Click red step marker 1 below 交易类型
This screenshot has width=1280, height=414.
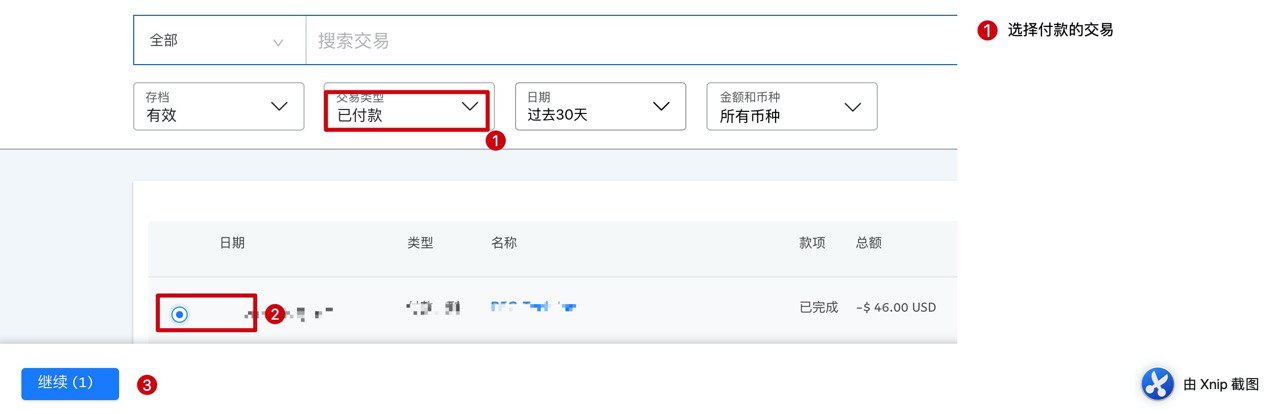point(494,142)
